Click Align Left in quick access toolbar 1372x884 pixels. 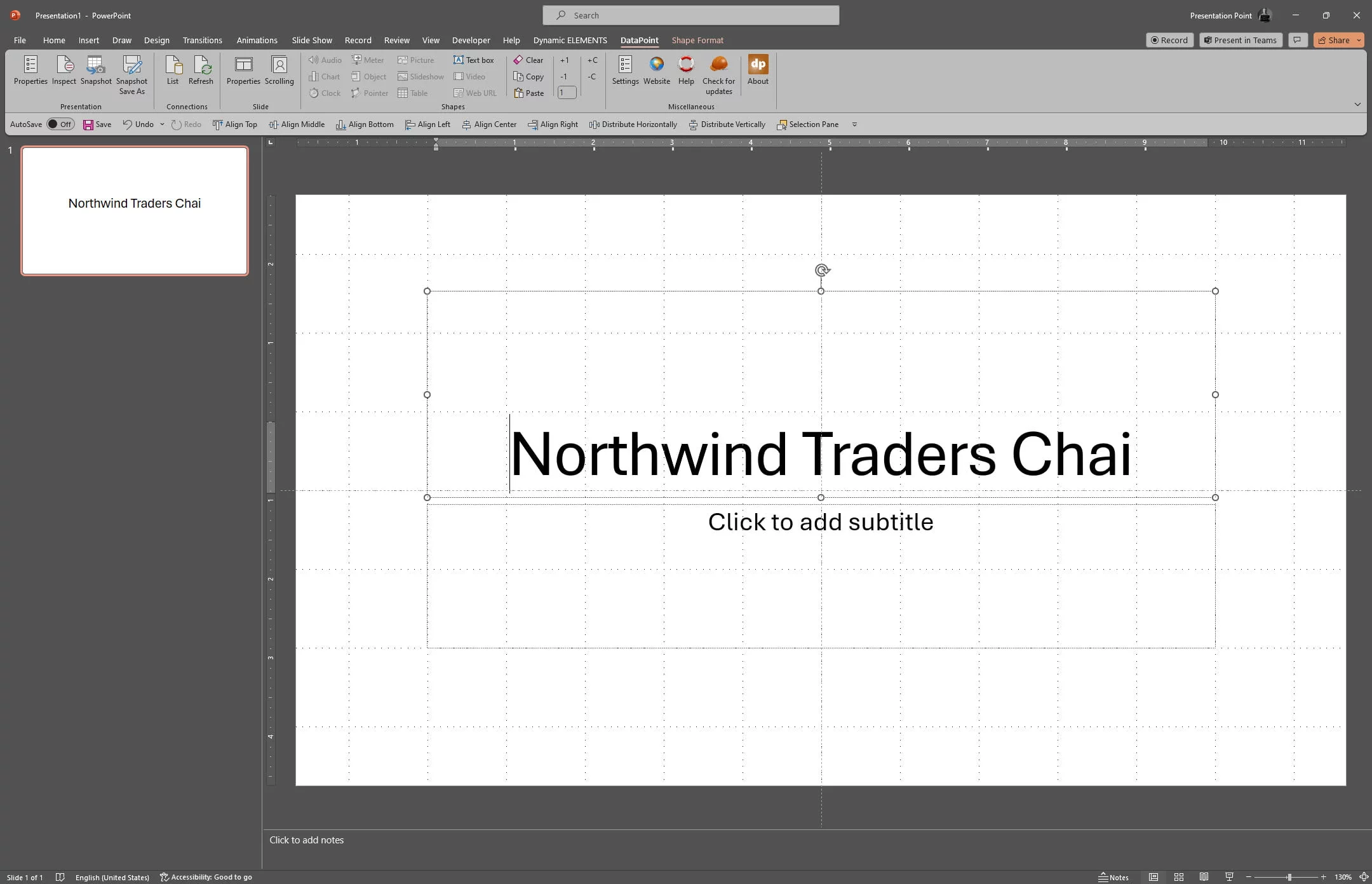[427, 124]
